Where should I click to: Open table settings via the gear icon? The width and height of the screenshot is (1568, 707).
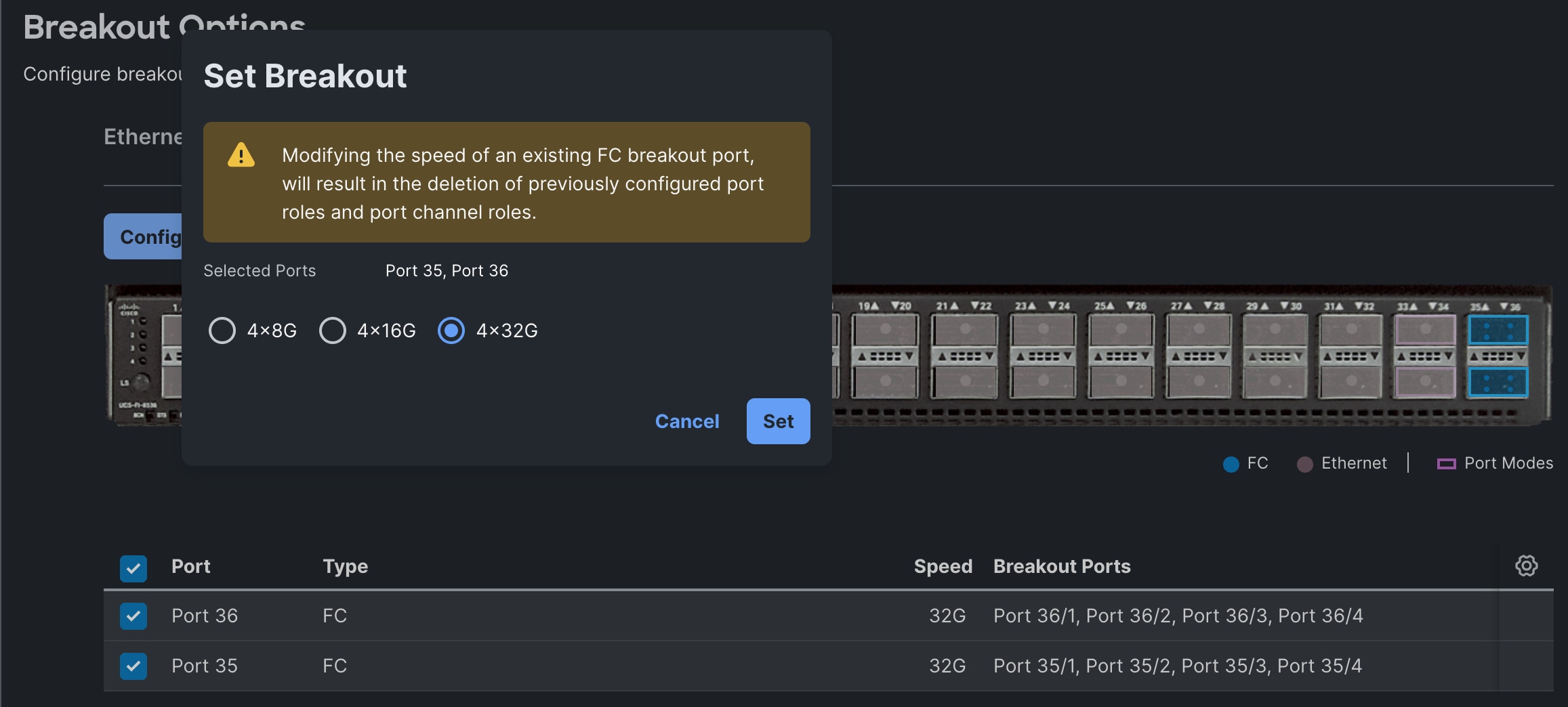tap(1527, 565)
